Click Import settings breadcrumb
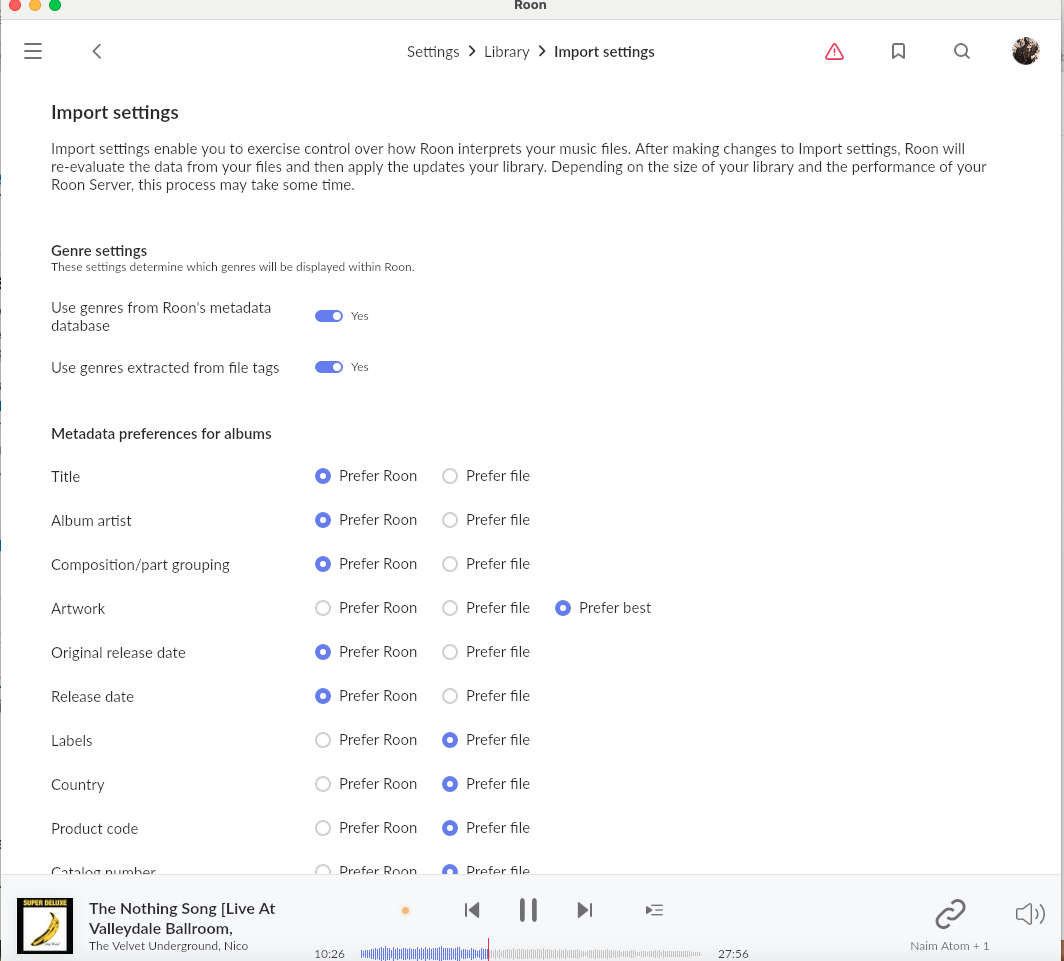Viewport: 1064px width, 961px height. coord(604,52)
